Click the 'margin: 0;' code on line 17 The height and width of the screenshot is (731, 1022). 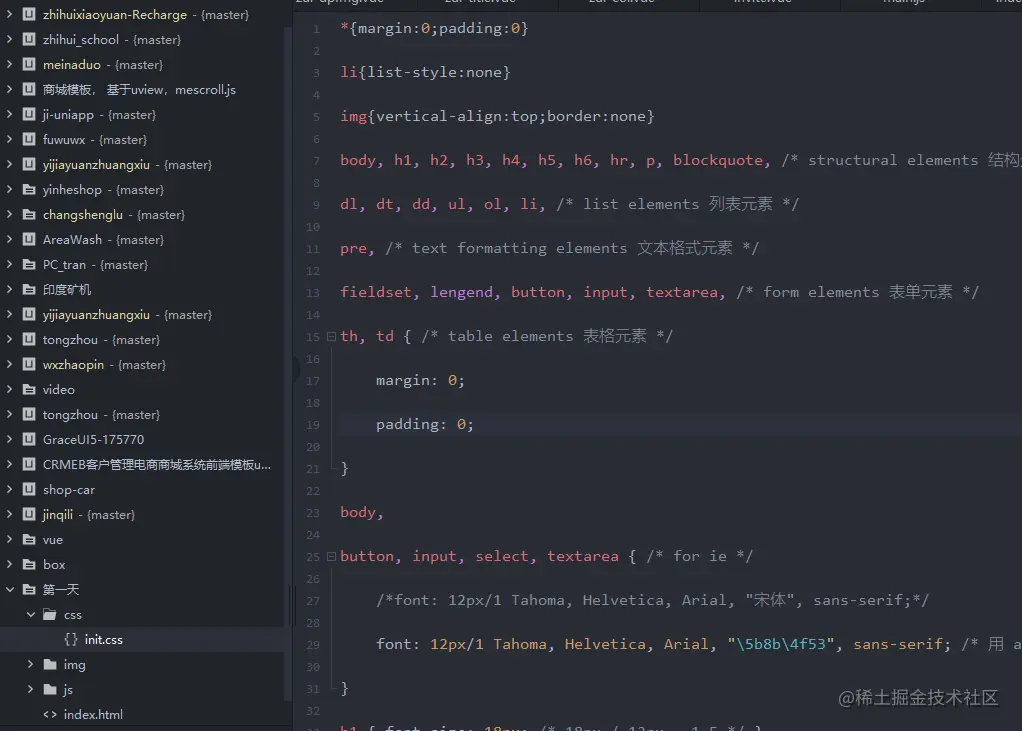tap(420, 380)
